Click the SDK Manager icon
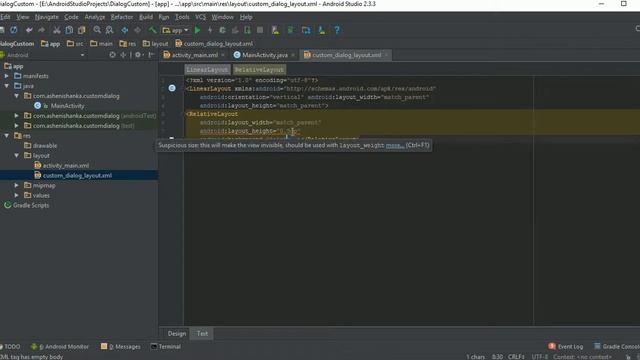Screen dimensions: 640x360 322,30
